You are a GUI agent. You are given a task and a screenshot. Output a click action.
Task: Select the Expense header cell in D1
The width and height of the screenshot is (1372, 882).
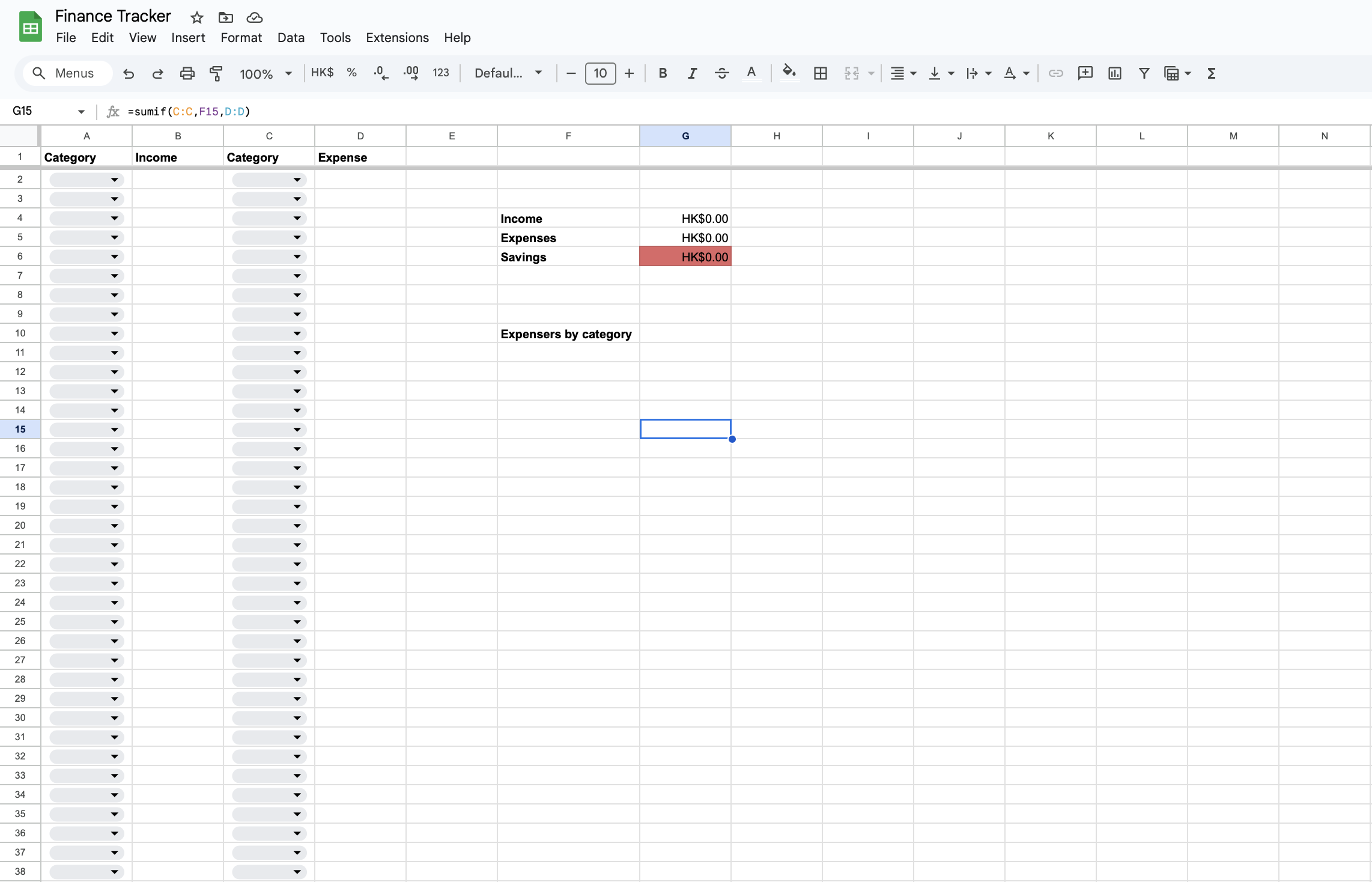pyautogui.click(x=360, y=157)
